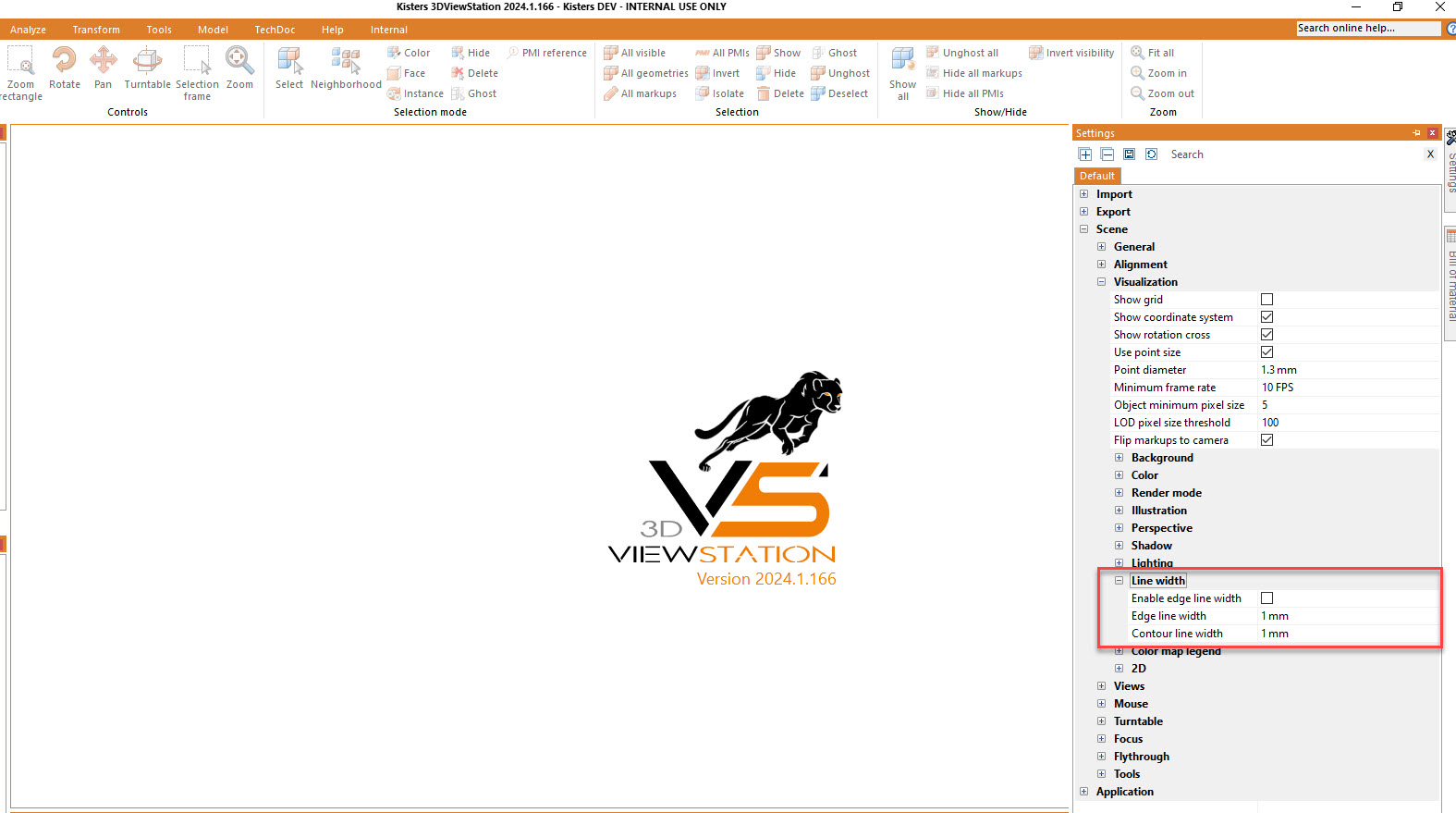Clear settings search with X button

[1430, 154]
